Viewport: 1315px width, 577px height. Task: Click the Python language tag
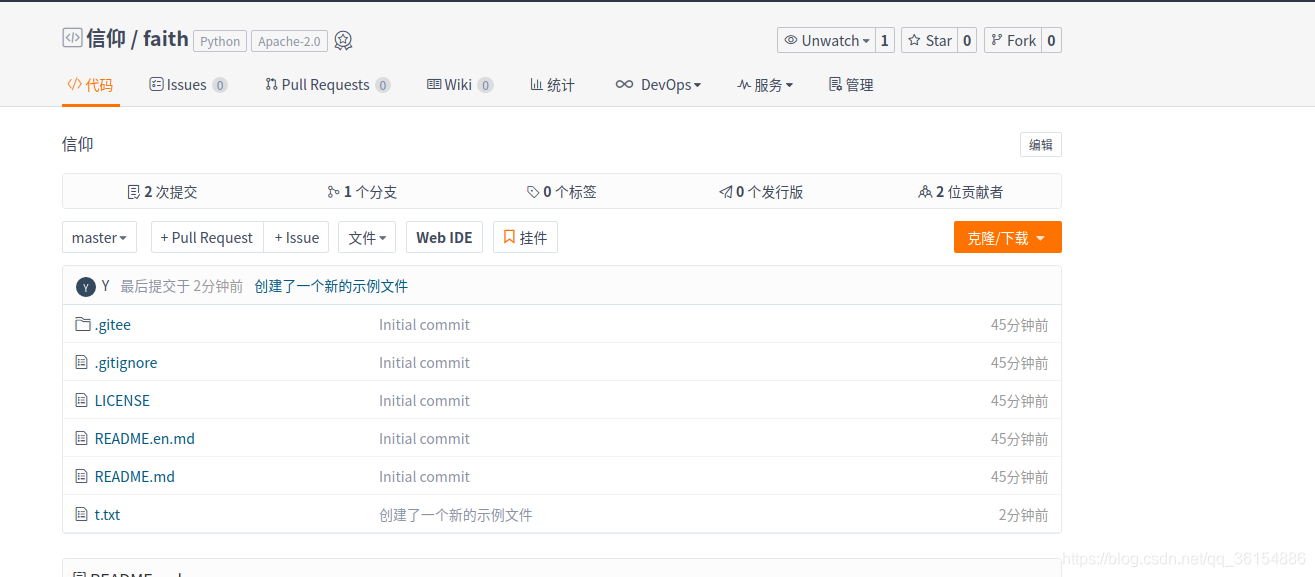coord(220,41)
